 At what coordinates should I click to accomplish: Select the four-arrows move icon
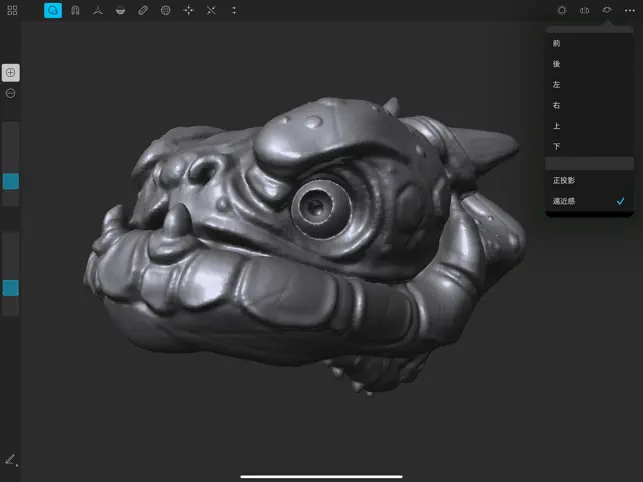coord(188,10)
